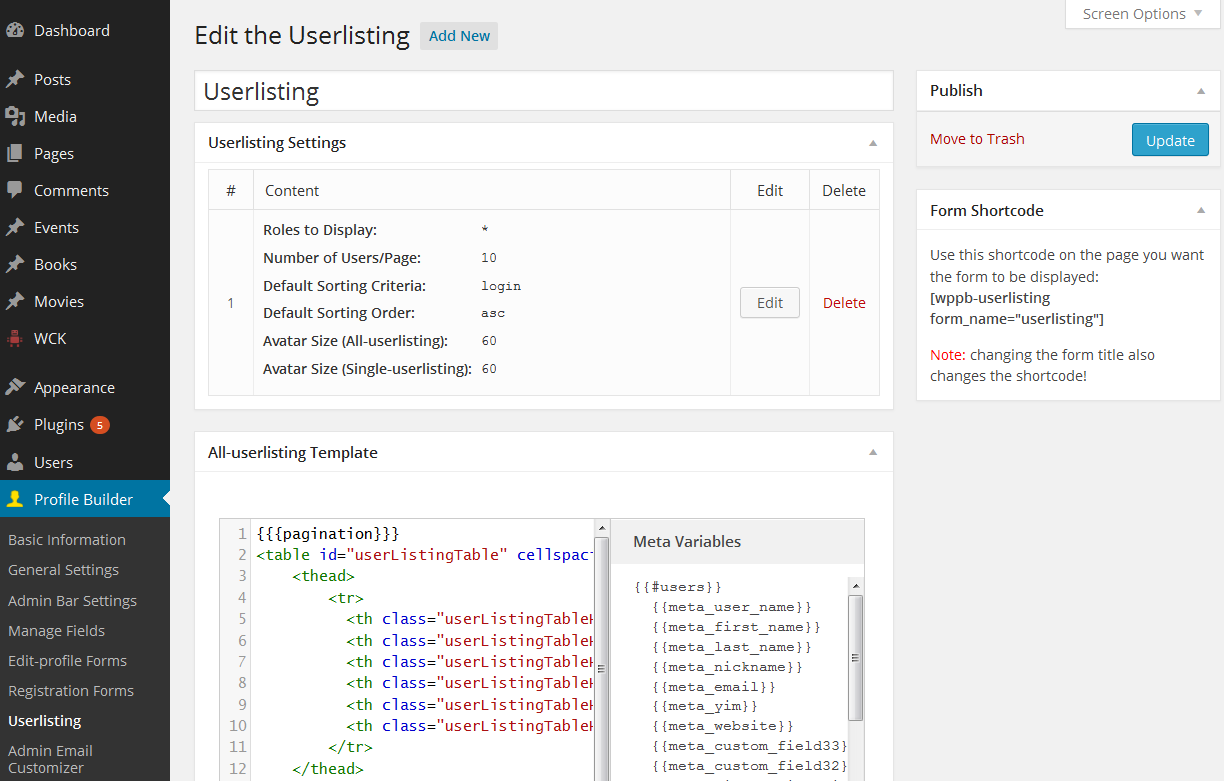Viewport: 1224px width, 781px height.
Task: Click the Add New button
Action: [x=459, y=36]
